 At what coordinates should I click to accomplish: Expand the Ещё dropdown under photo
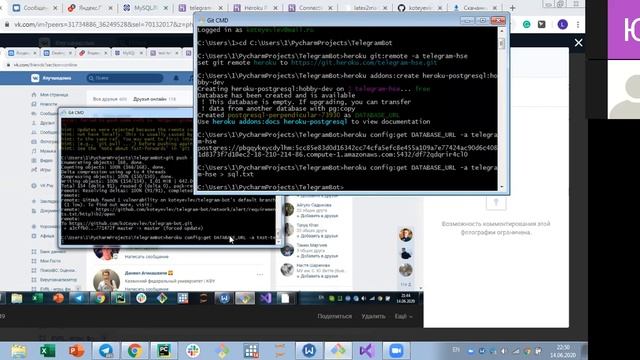[403, 316]
